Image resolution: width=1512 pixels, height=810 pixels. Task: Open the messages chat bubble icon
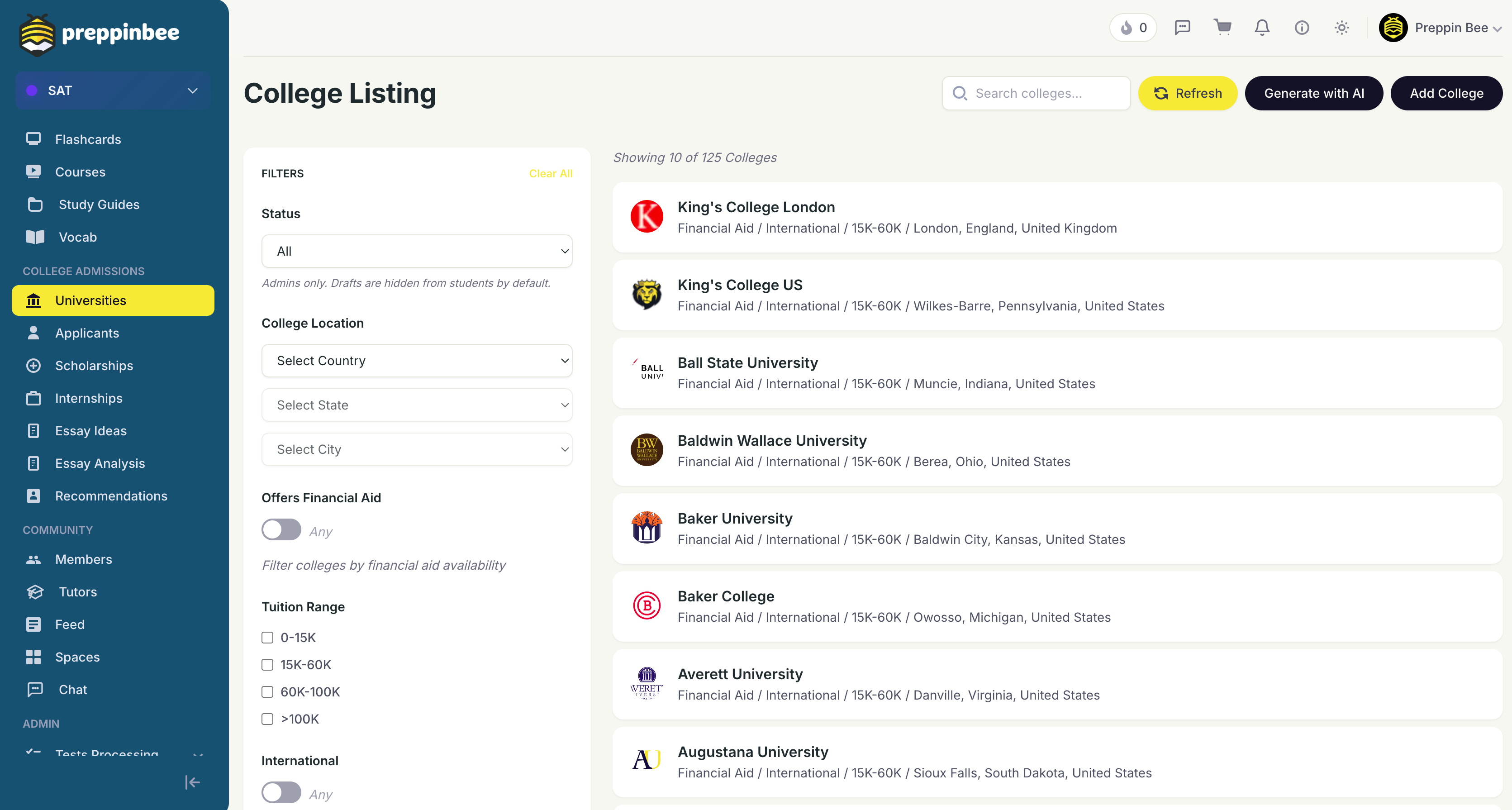click(x=1182, y=28)
